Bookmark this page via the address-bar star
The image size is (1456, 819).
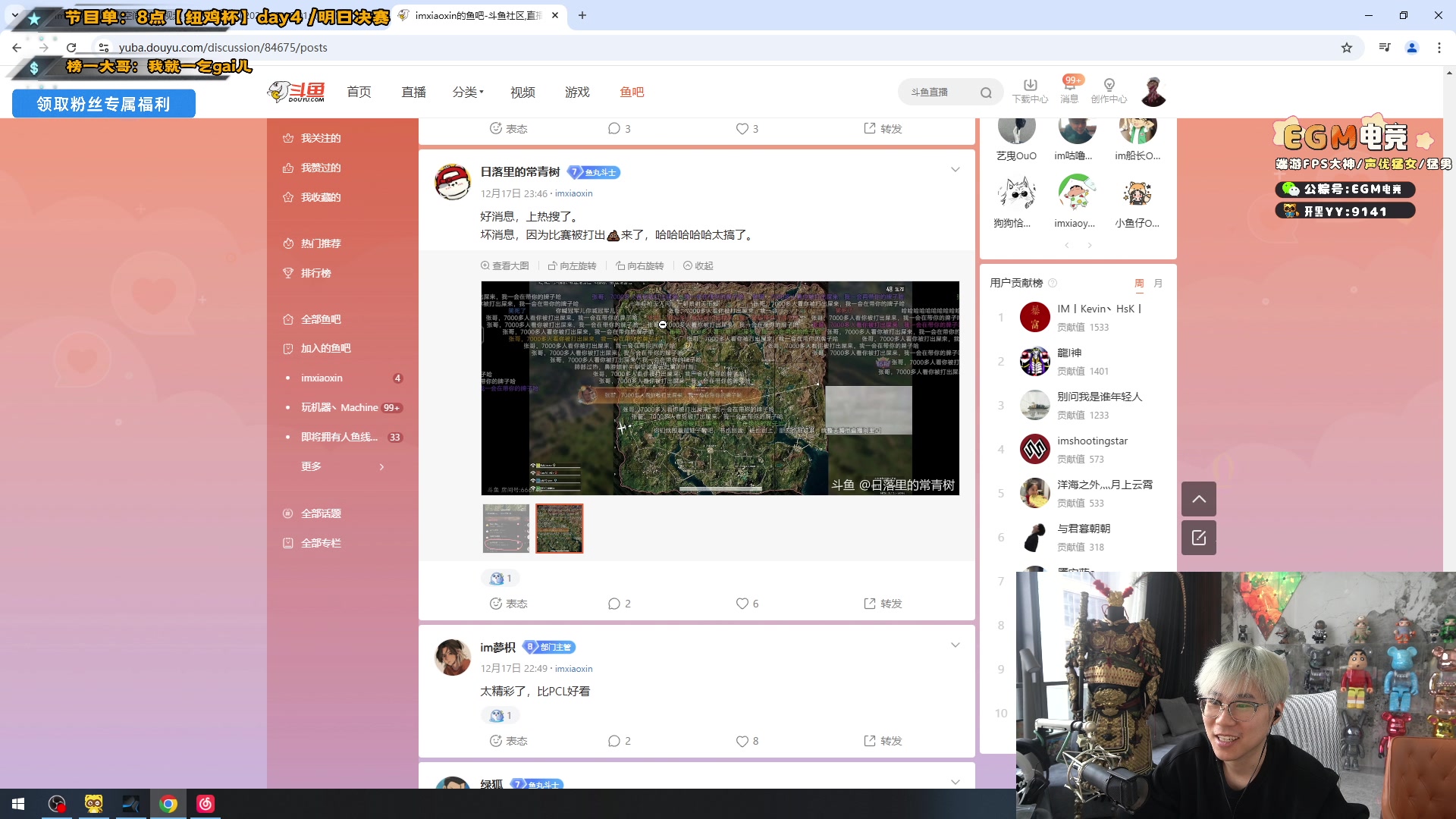point(1346,47)
